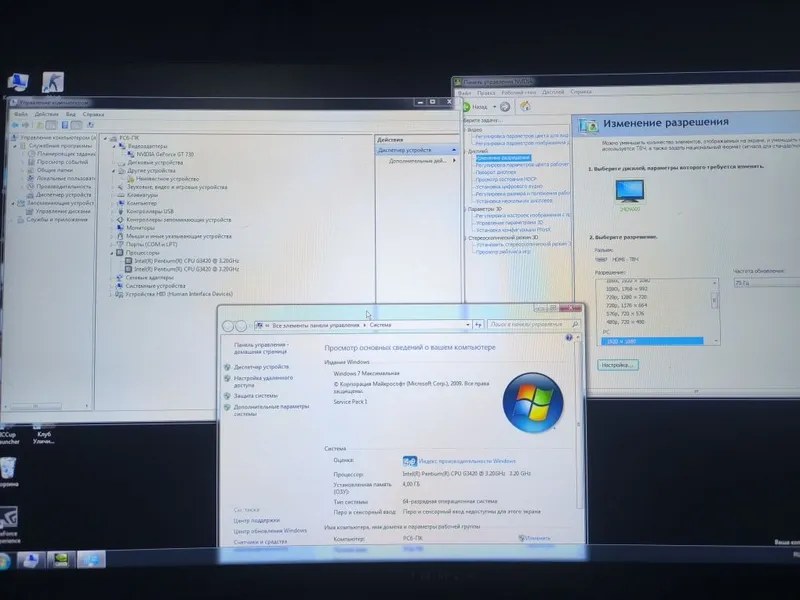
Task: Select 576p, 720 × 576 resolution
Action: click(625, 314)
